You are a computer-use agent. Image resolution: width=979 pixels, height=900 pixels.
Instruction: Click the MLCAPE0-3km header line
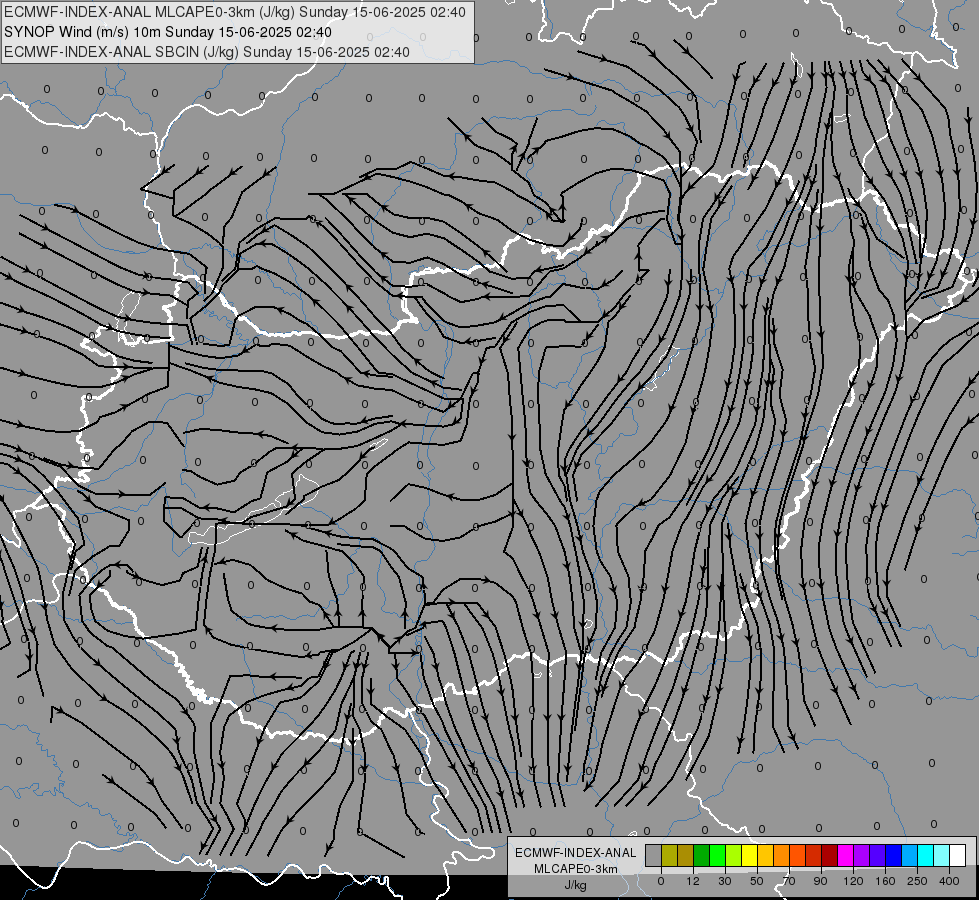(235, 12)
